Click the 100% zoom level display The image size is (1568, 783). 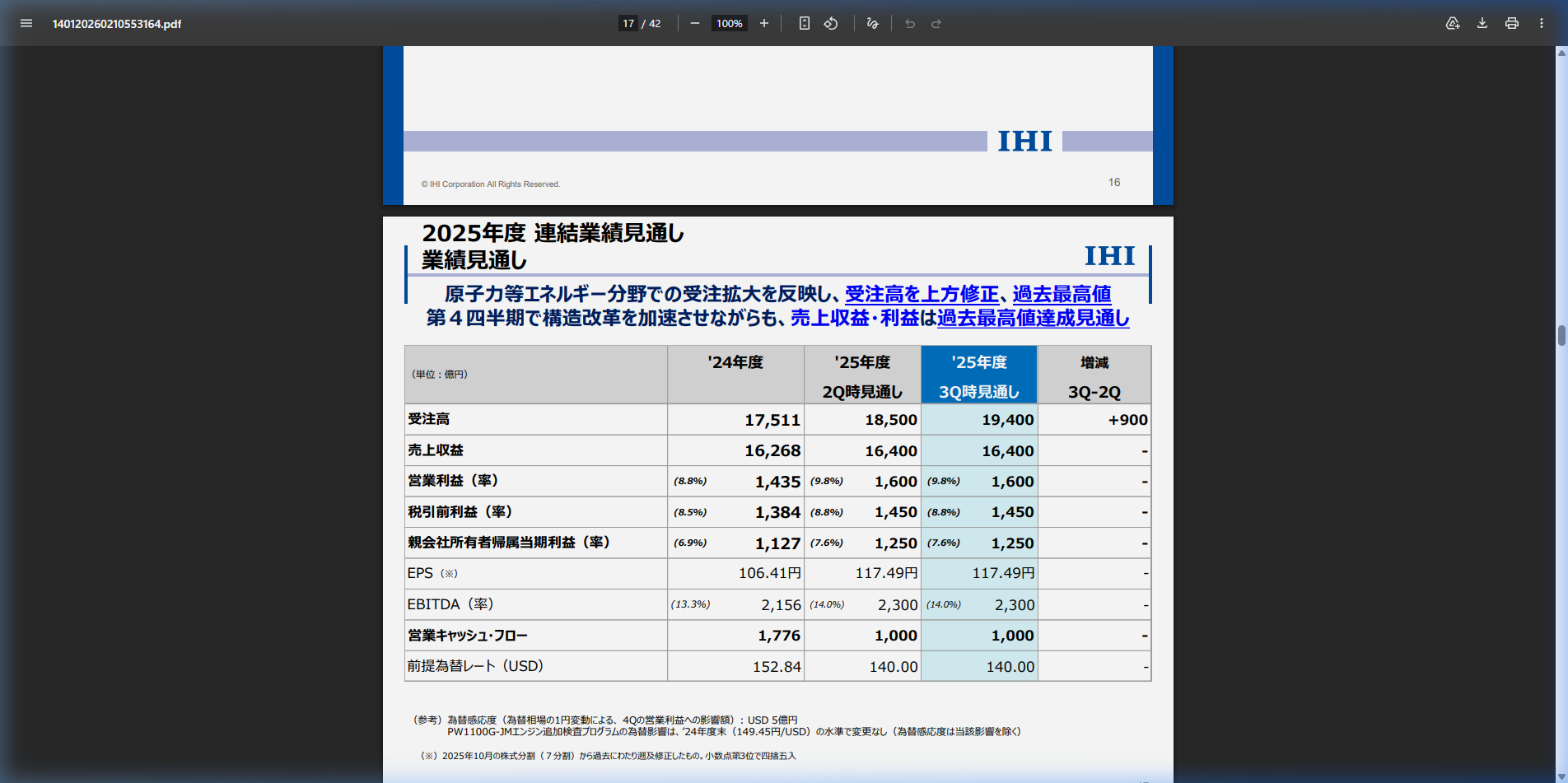728,23
